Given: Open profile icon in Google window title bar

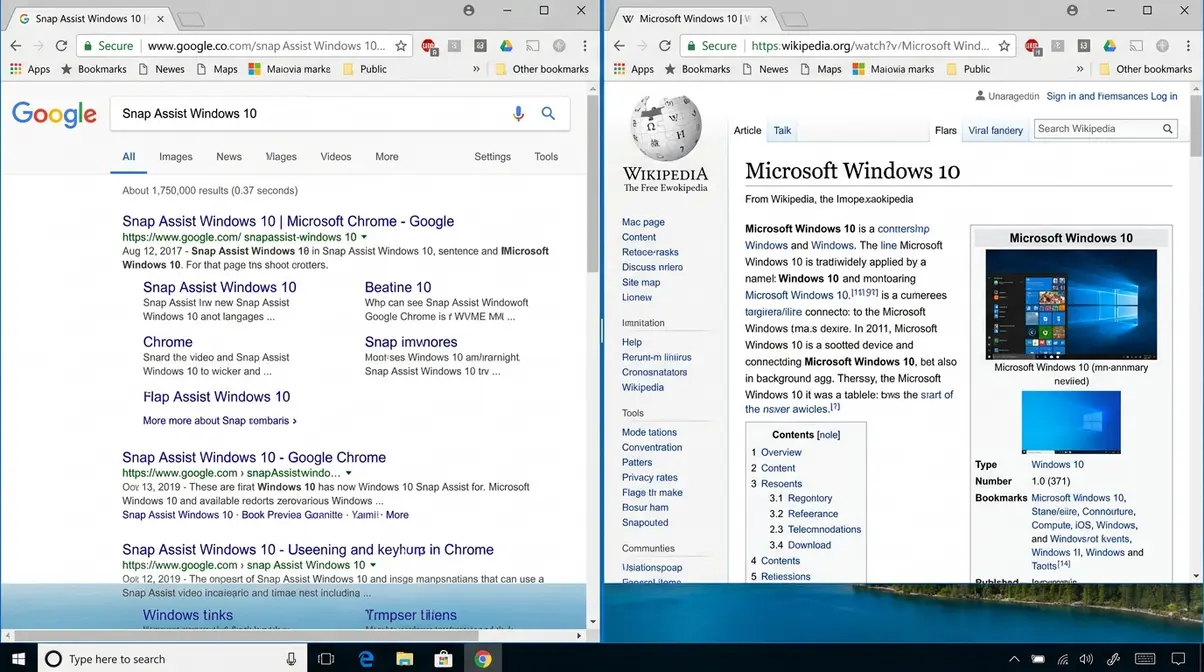Looking at the screenshot, I should click(468, 10).
